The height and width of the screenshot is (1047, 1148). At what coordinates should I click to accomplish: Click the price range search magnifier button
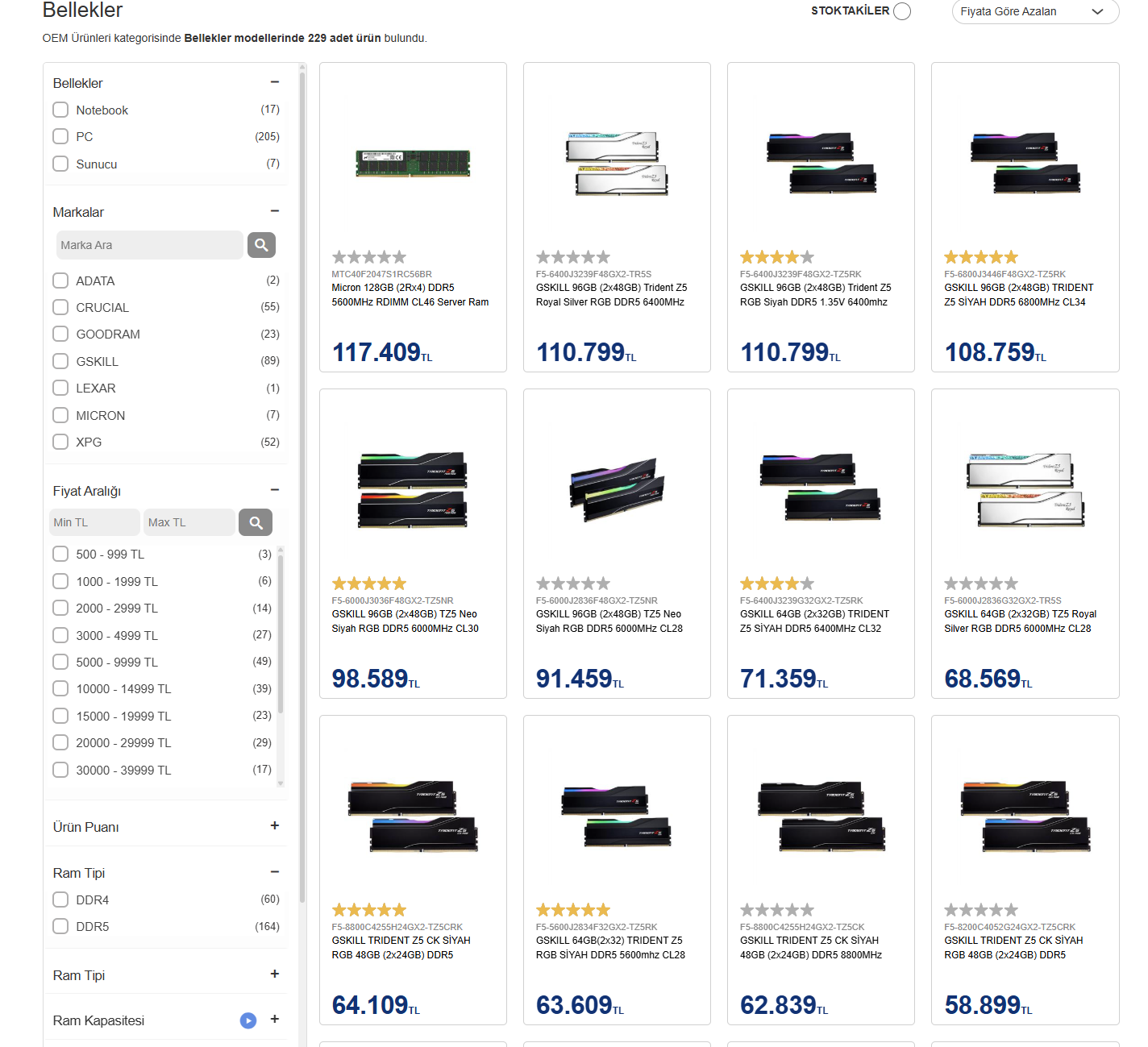click(x=256, y=522)
